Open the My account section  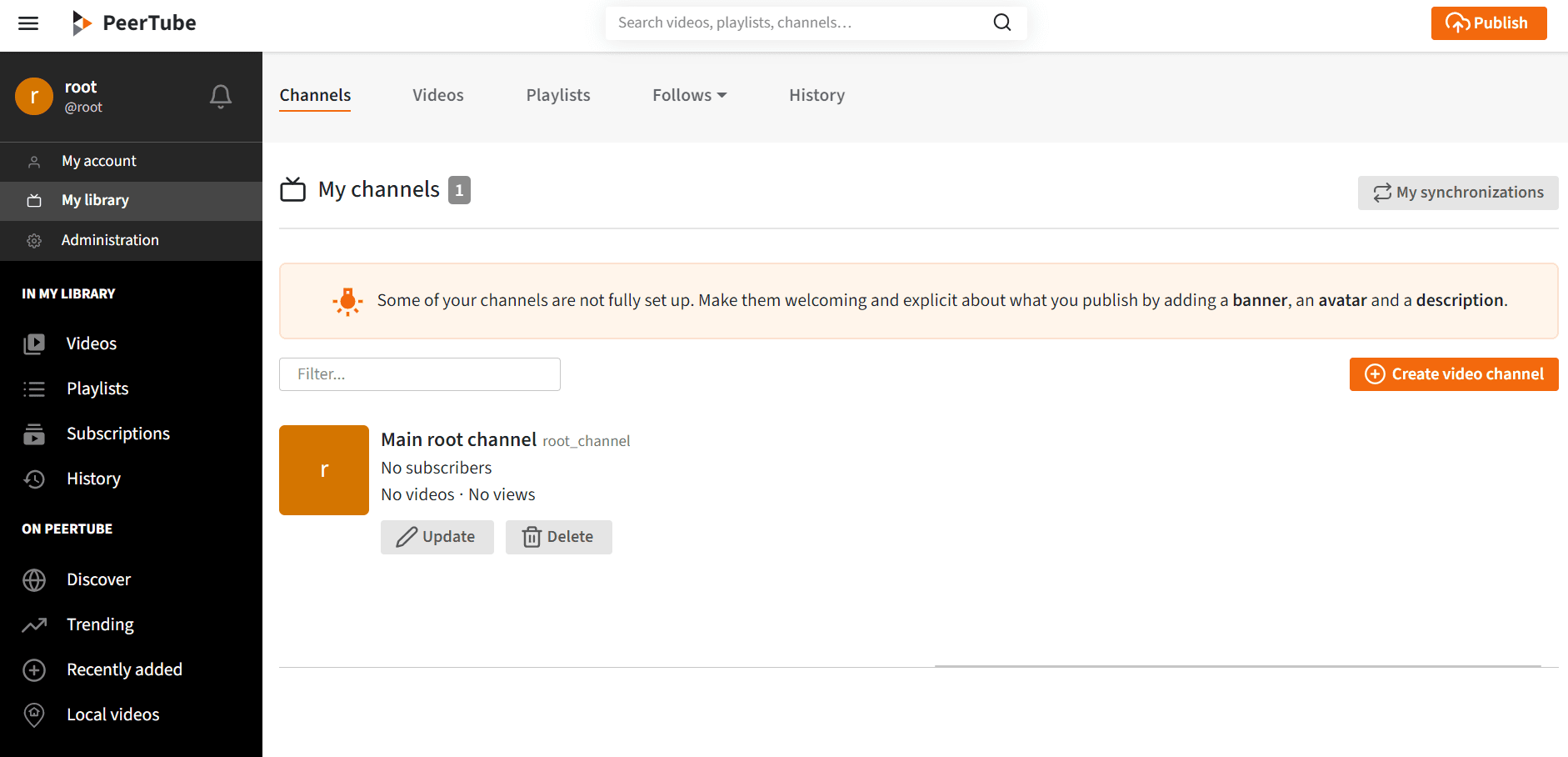[x=98, y=161]
